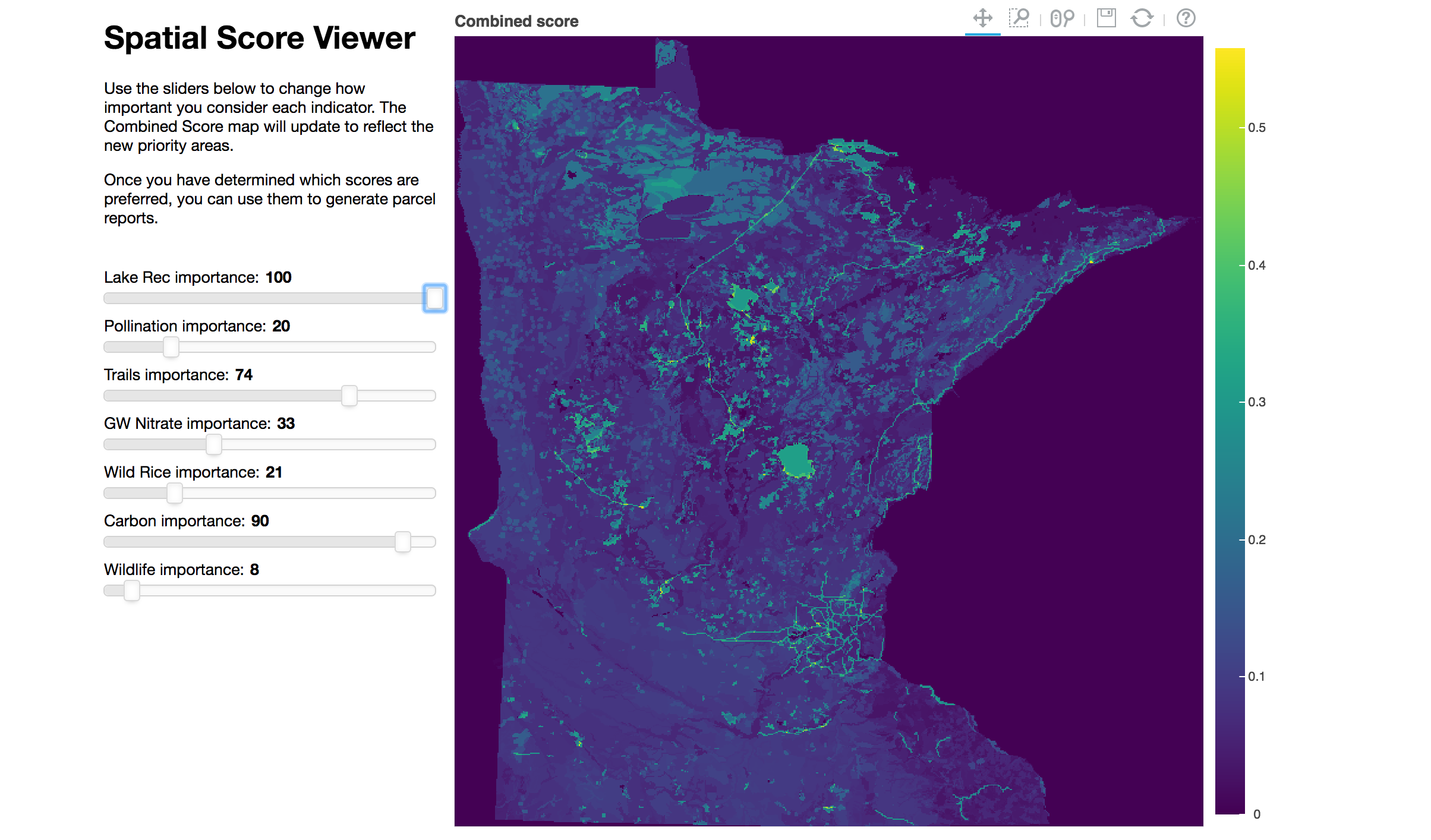The height and width of the screenshot is (840, 1431).
Task: Click the Reset plot icon
Action: pos(1142,18)
